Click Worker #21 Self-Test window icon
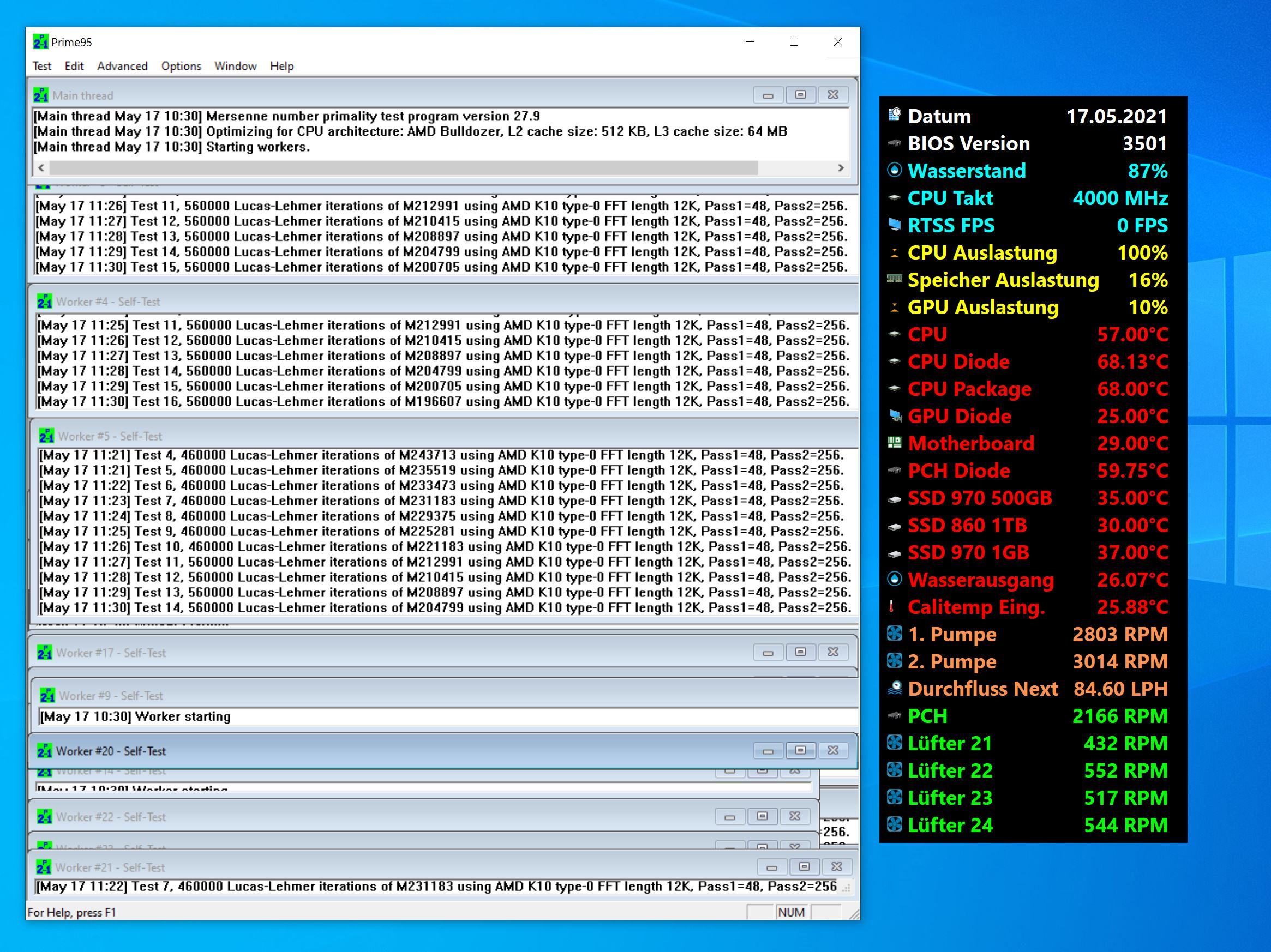Image resolution: width=1271 pixels, height=952 pixels. click(x=44, y=867)
